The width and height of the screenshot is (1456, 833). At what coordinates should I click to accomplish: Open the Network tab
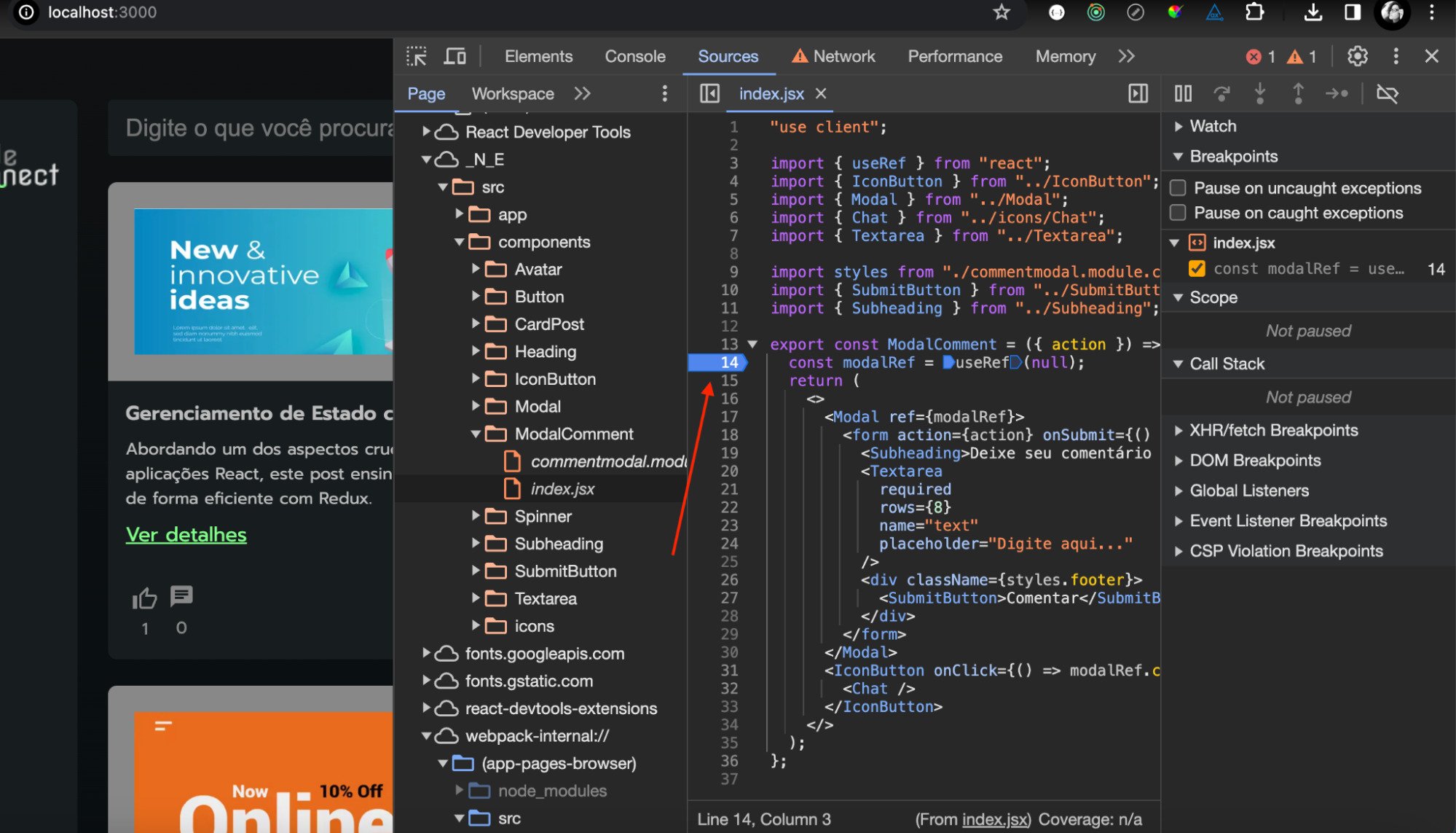click(x=834, y=56)
